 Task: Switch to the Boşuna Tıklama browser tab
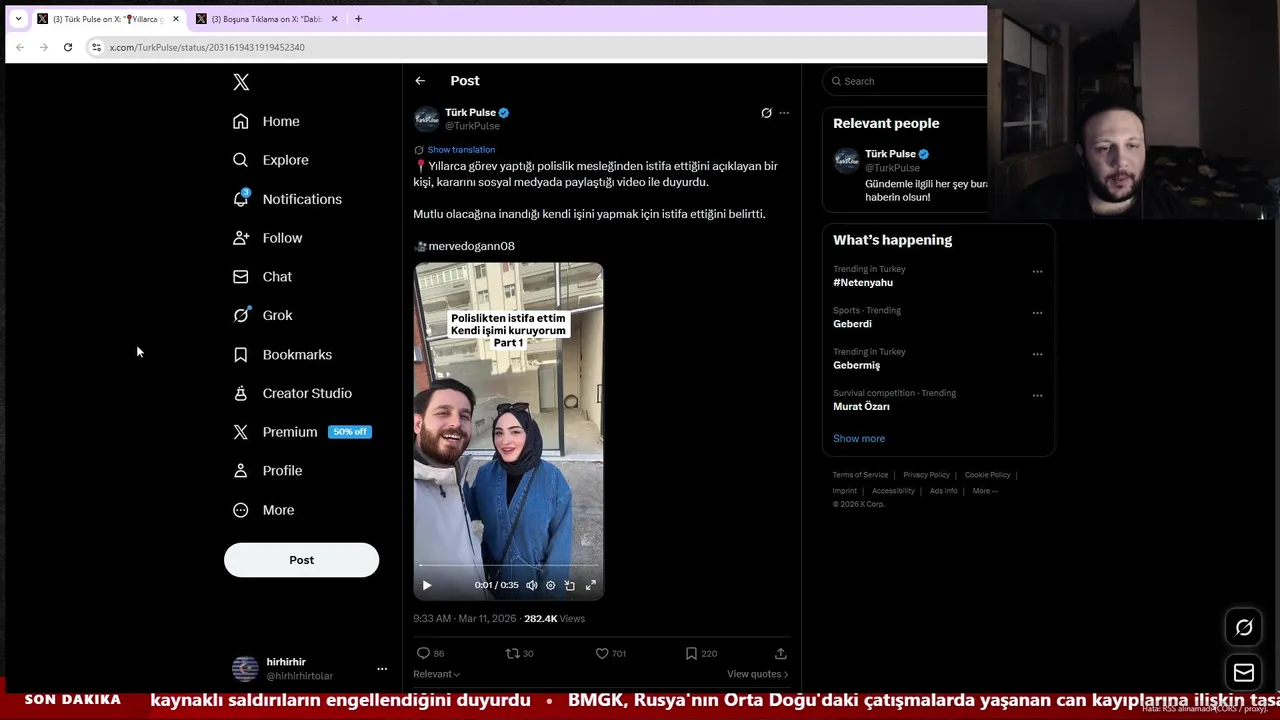265,19
